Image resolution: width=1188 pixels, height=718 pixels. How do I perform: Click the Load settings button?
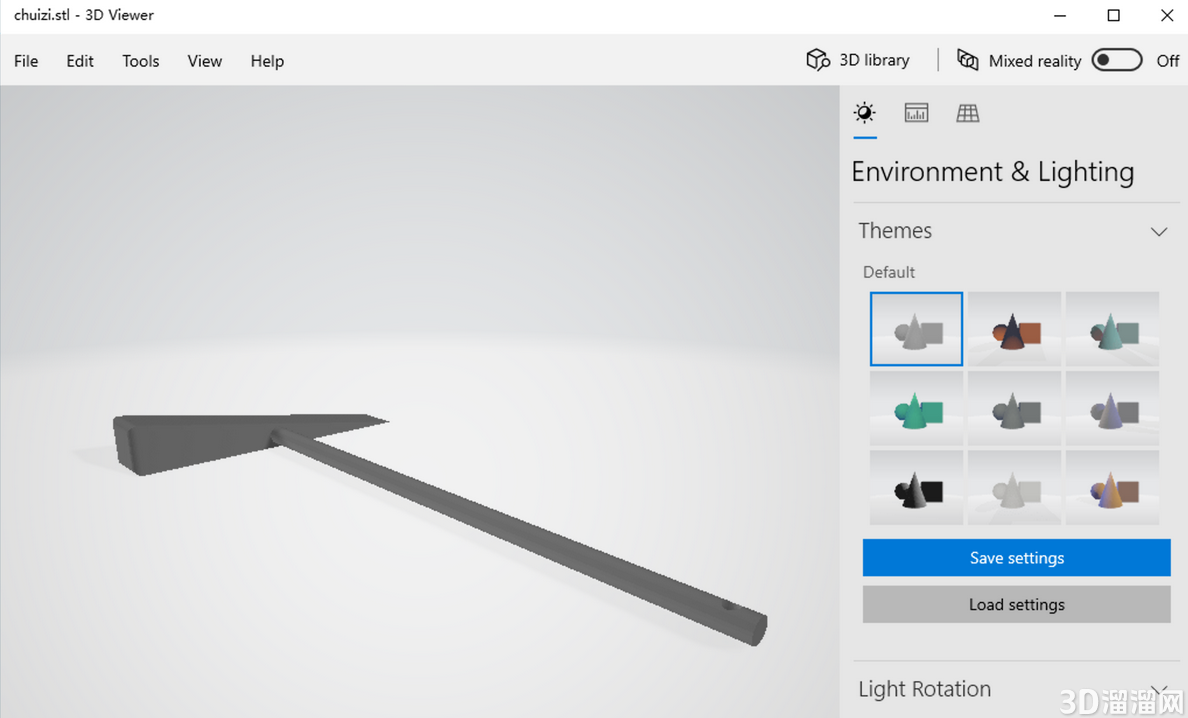pos(1016,605)
